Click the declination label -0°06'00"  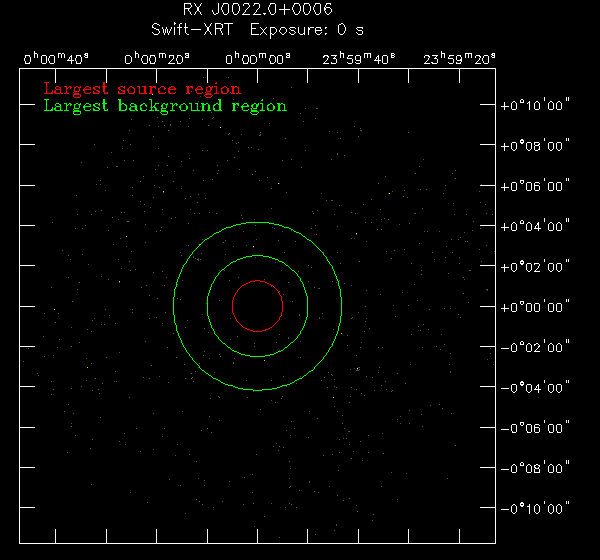click(535, 428)
